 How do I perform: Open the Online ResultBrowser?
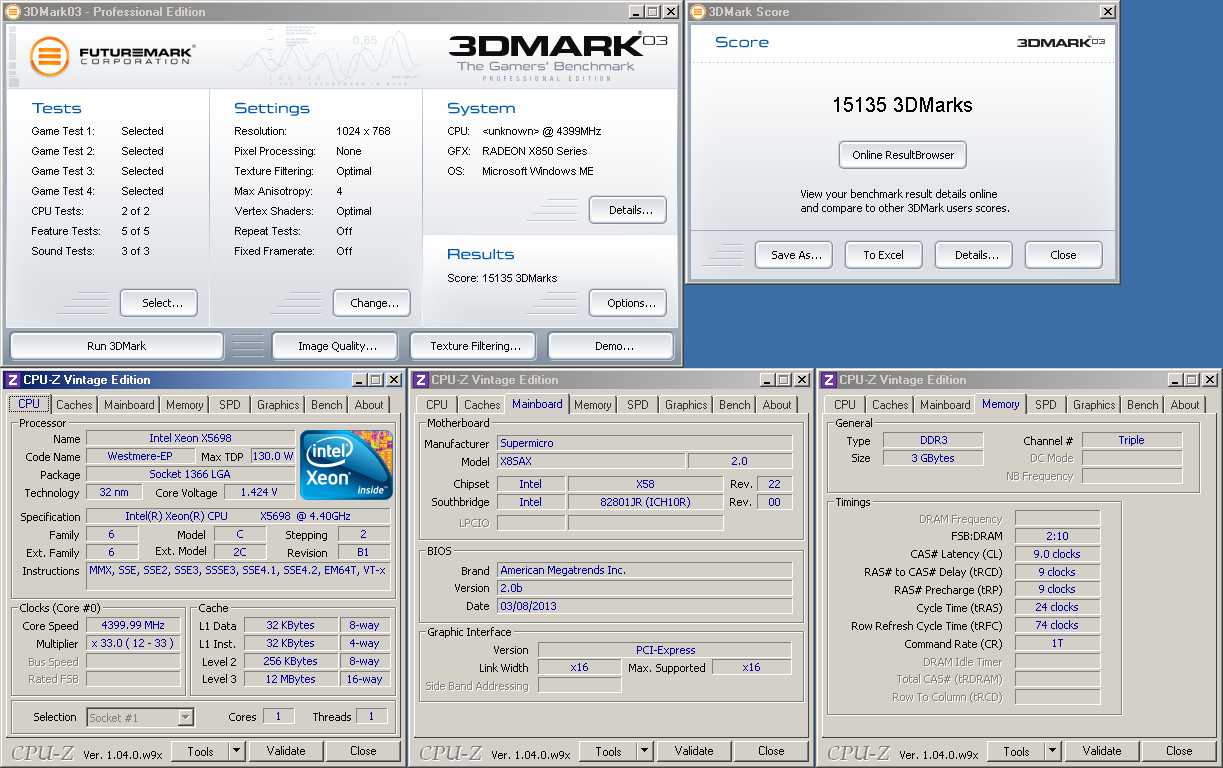point(902,155)
